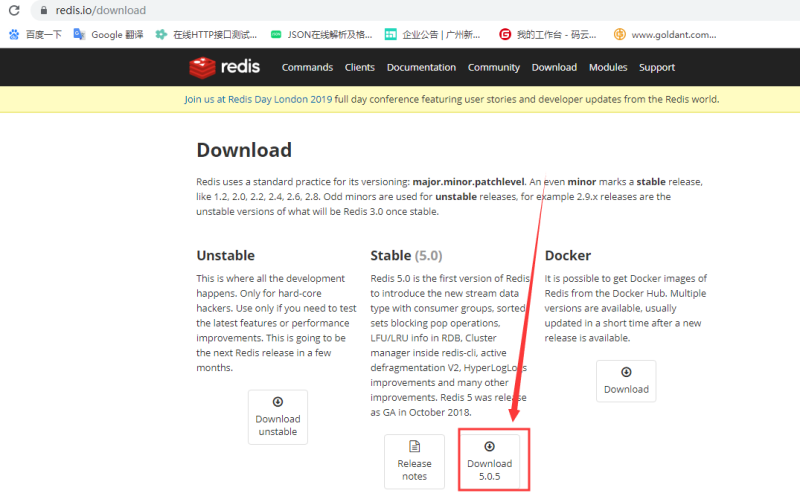This screenshot has width=800, height=499.
Task: Open the 在线HTTP接口测试 bookmark
Action: 206,35
